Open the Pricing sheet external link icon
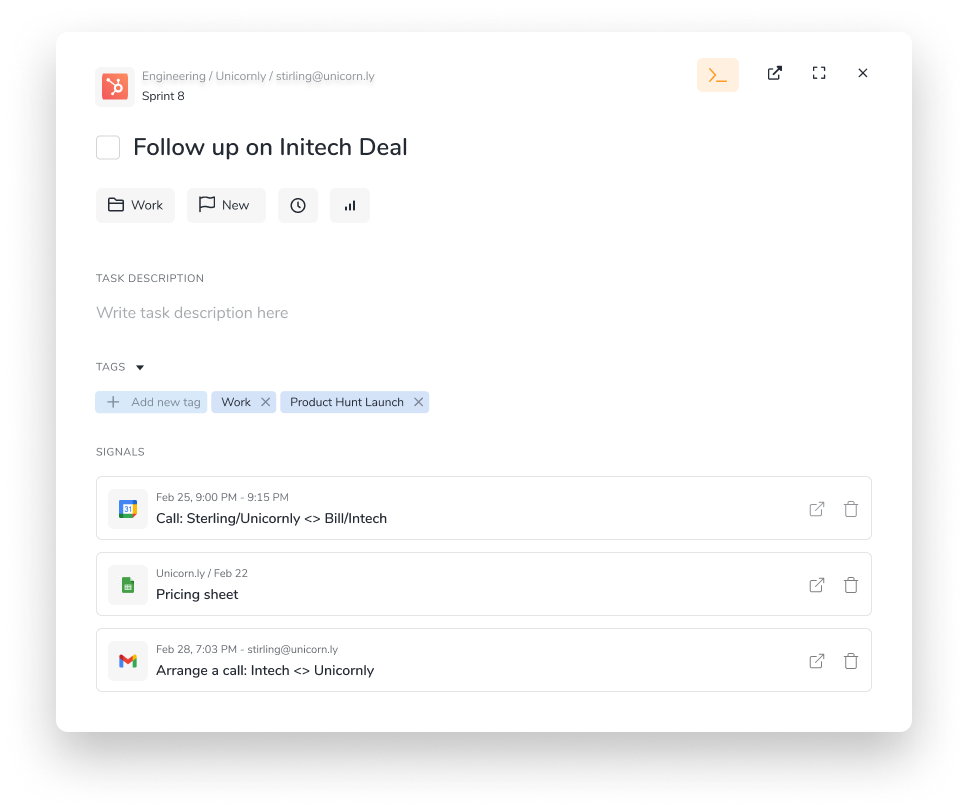 [816, 584]
